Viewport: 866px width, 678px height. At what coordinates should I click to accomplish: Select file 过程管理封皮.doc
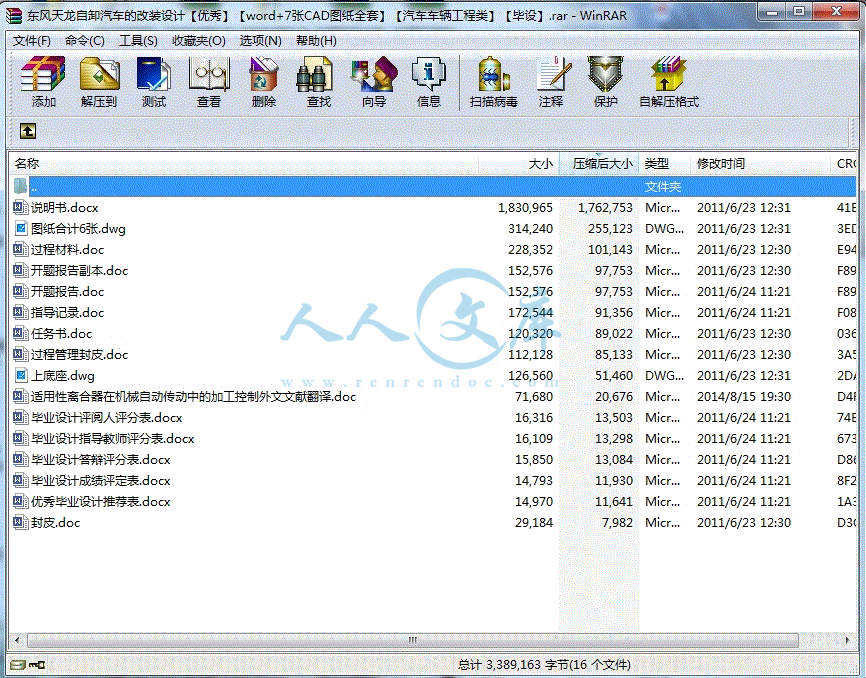[x=80, y=354]
